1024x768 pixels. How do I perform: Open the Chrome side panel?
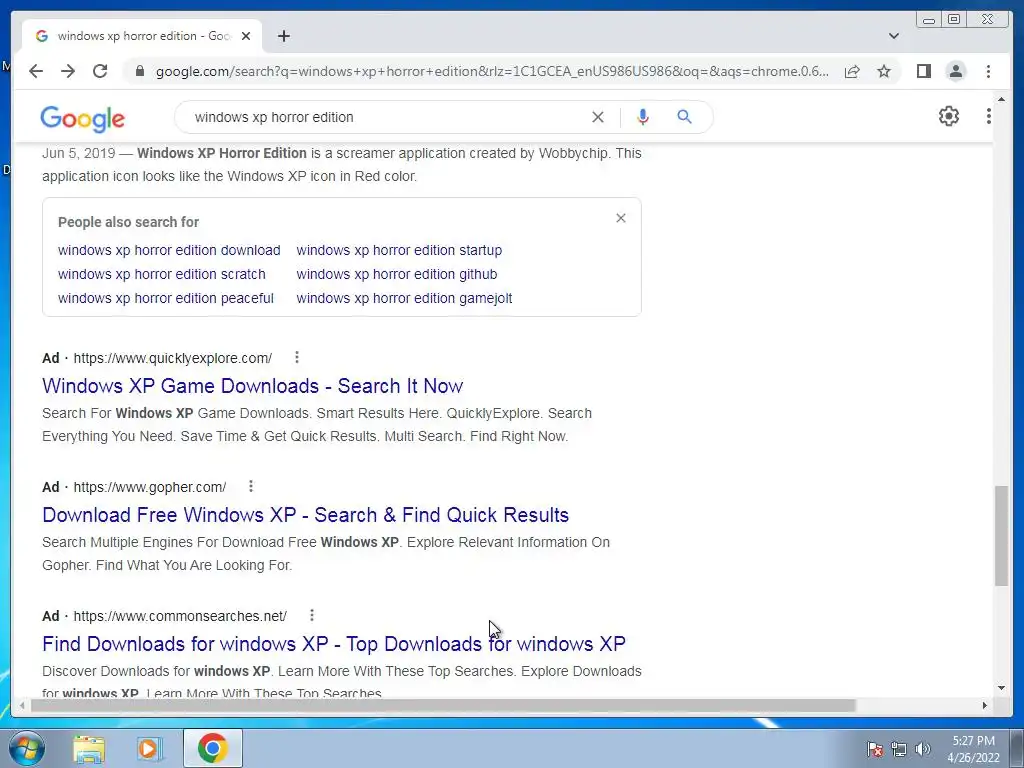pyautogui.click(x=923, y=71)
